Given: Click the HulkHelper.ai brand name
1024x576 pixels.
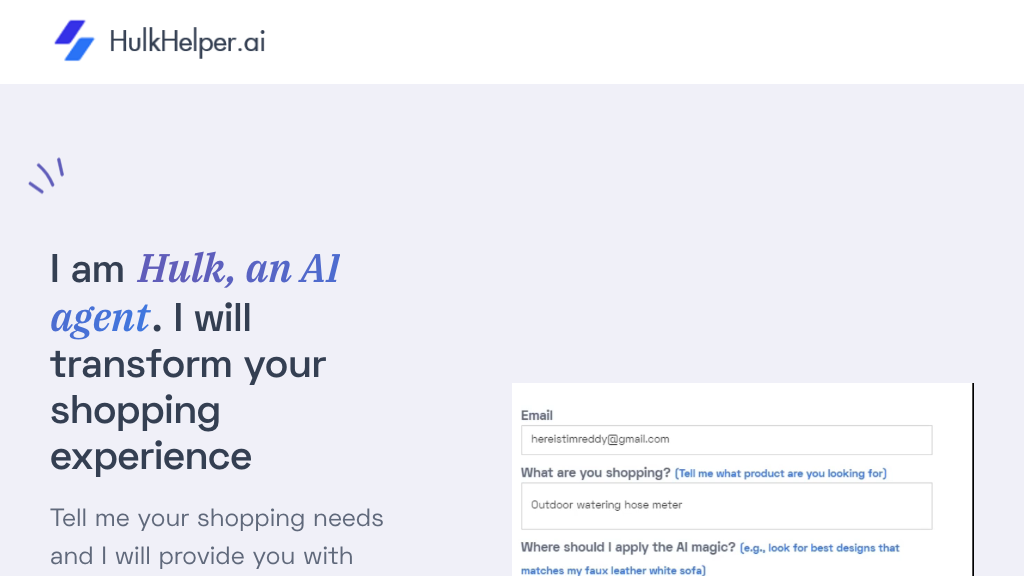Looking at the screenshot, I should click(187, 42).
